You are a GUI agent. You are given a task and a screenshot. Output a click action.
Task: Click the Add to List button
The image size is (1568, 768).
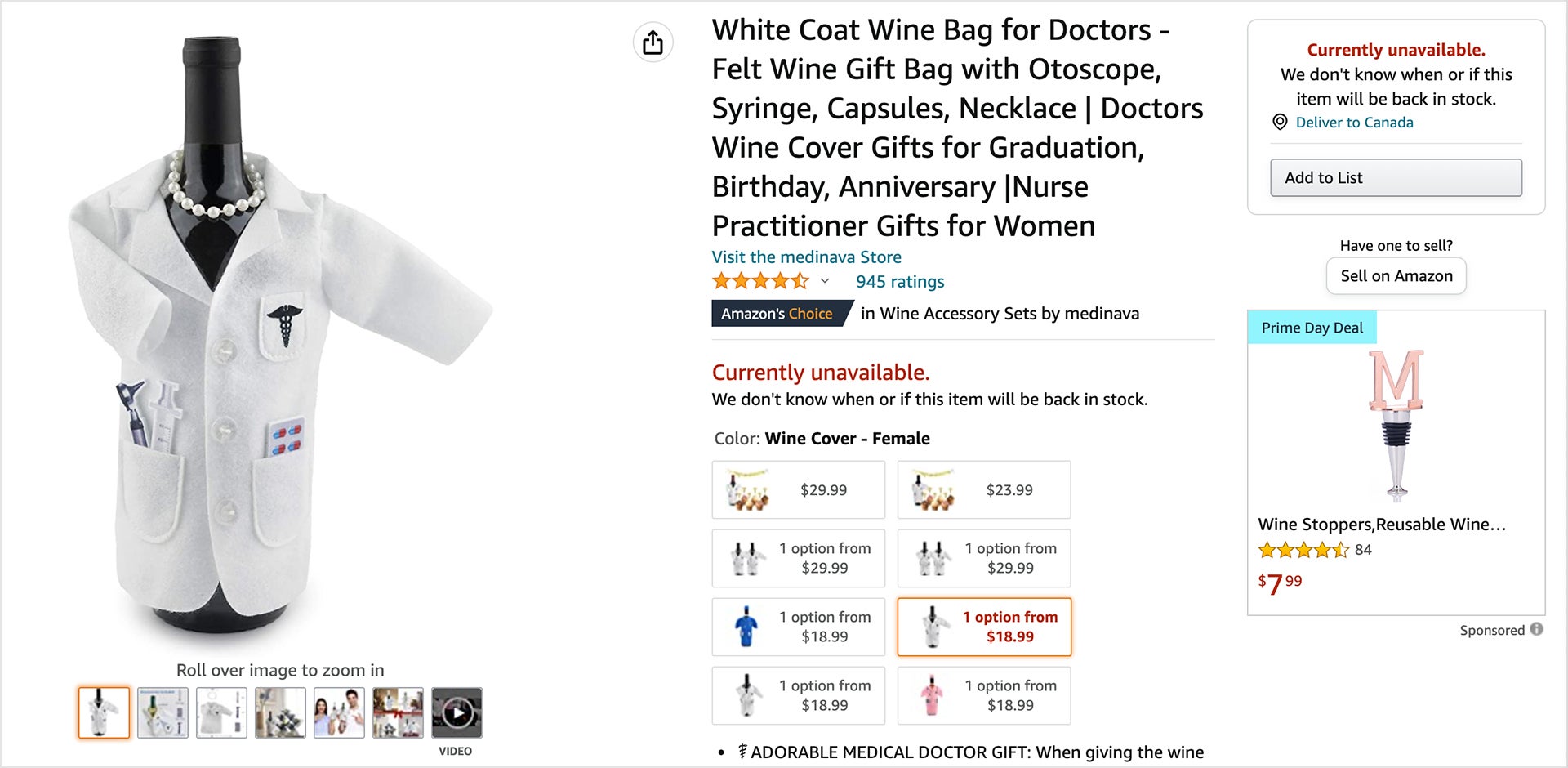coord(1396,177)
